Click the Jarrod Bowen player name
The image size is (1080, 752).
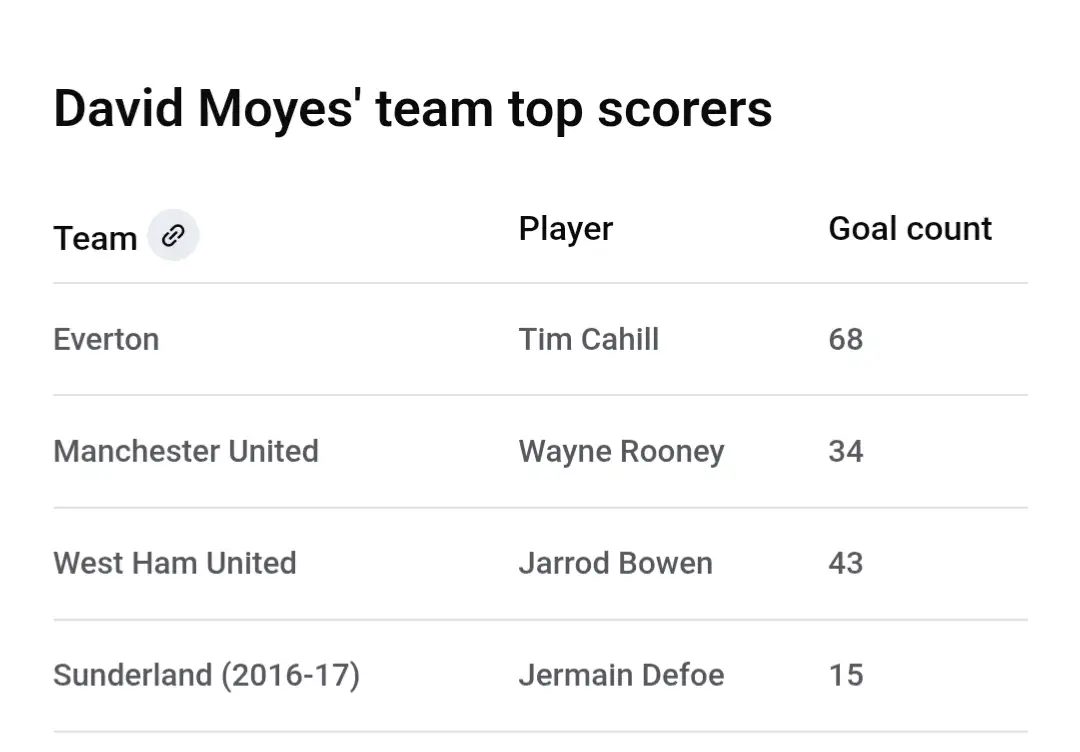pyautogui.click(x=615, y=563)
